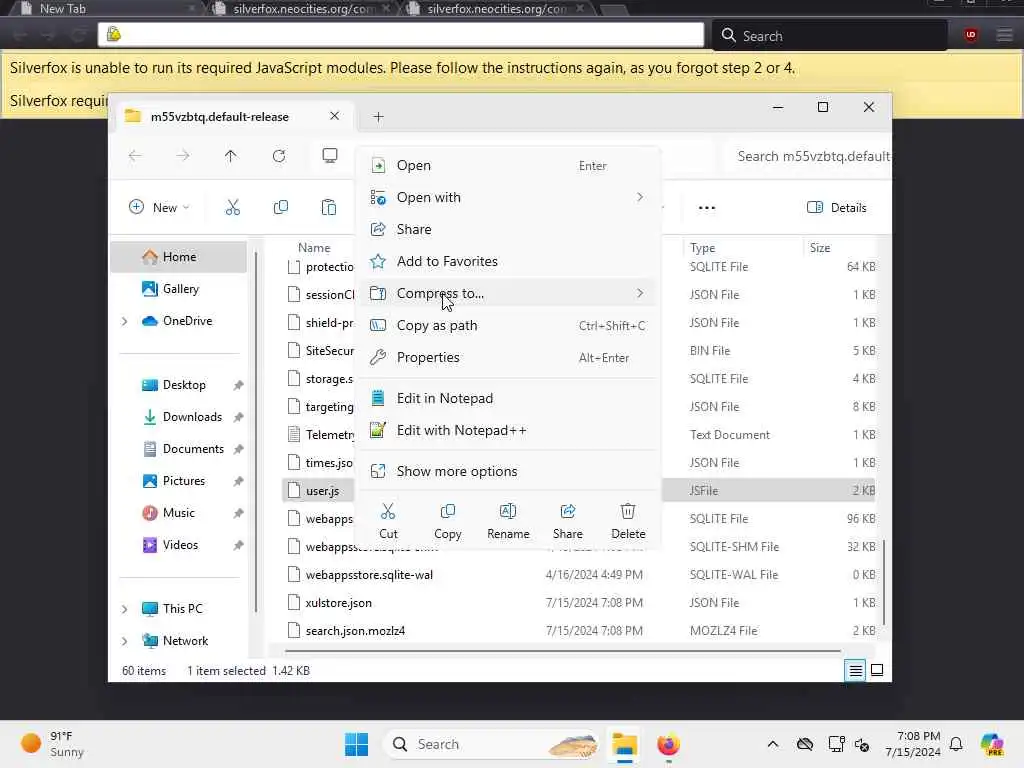1024x768 pixels.
Task: Sort by the Type column header
Action: (743, 248)
